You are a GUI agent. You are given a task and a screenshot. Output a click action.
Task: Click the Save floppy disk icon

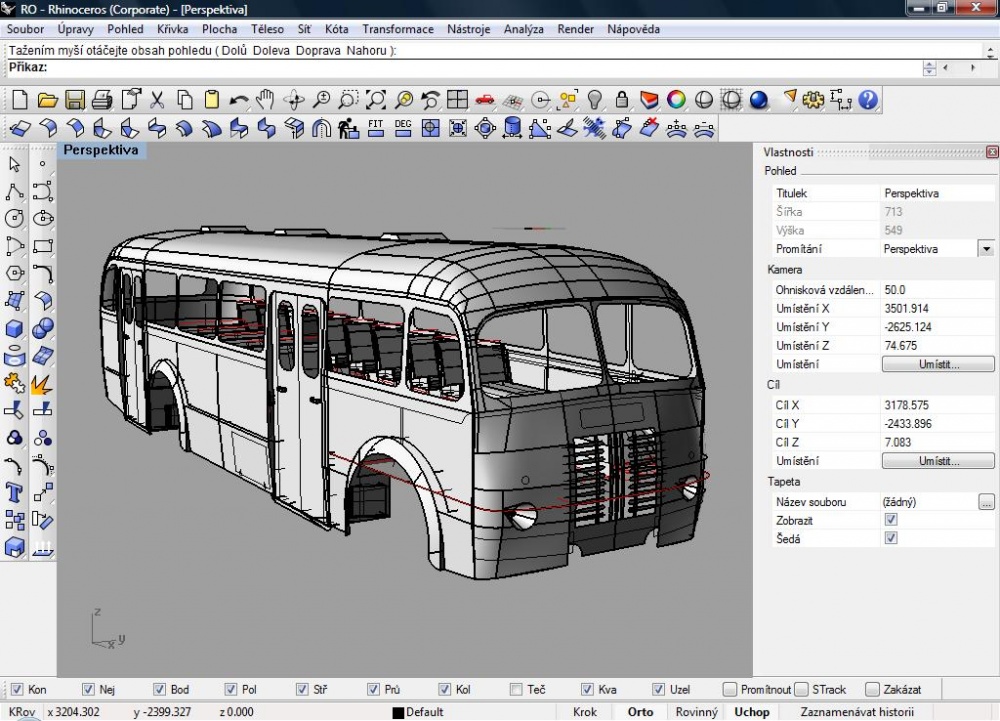coord(75,100)
